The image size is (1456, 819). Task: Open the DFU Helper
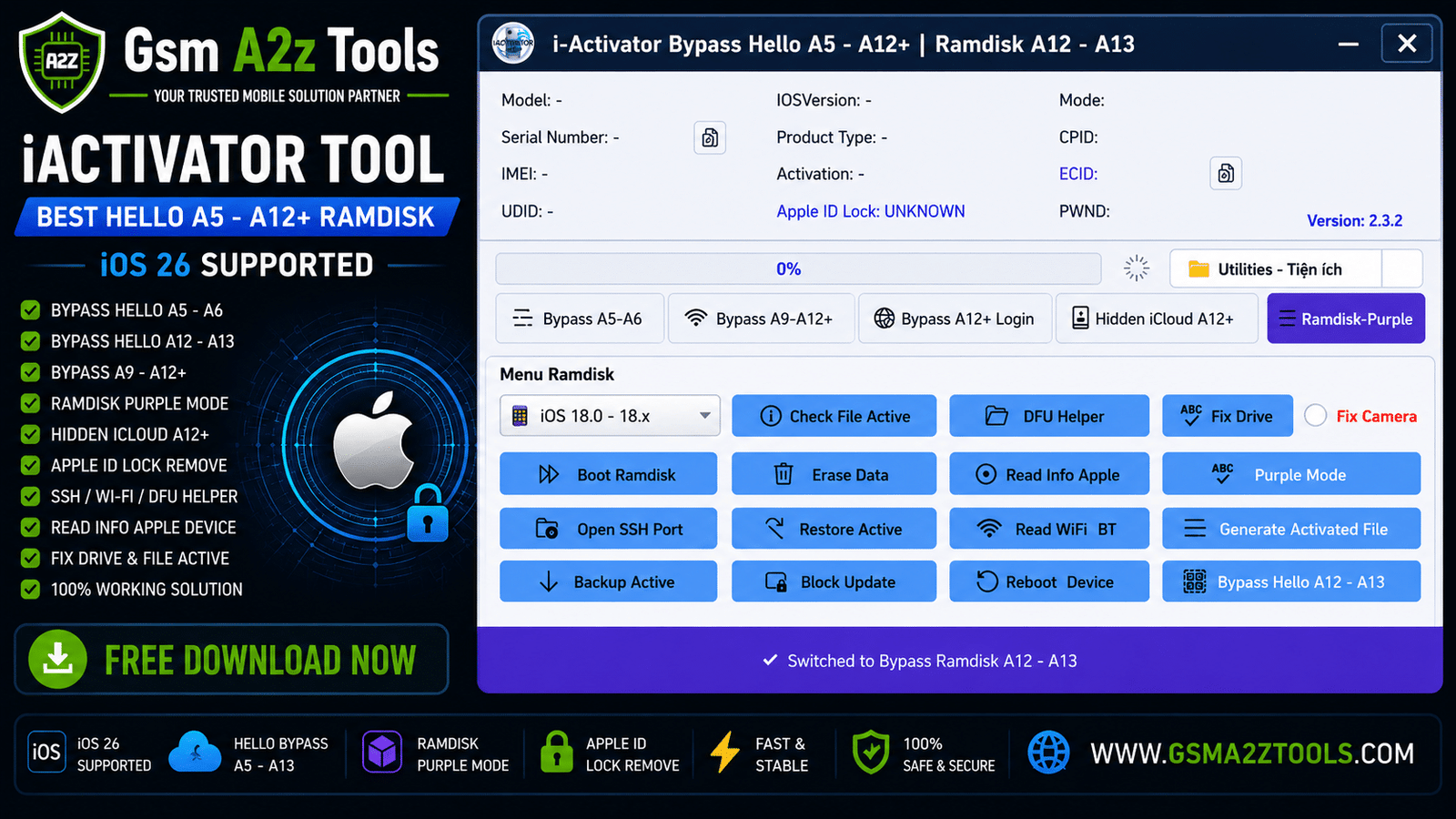[1049, 416]
